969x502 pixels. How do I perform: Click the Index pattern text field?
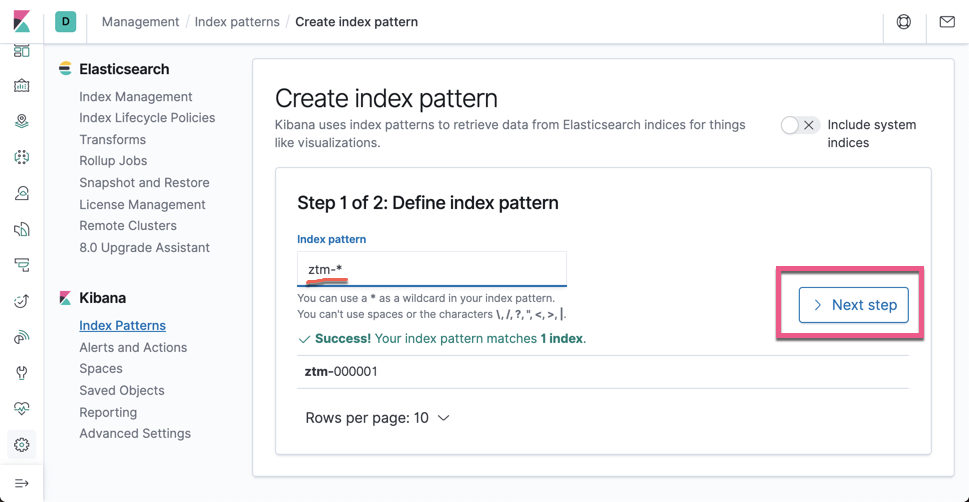tap(432, 269)
